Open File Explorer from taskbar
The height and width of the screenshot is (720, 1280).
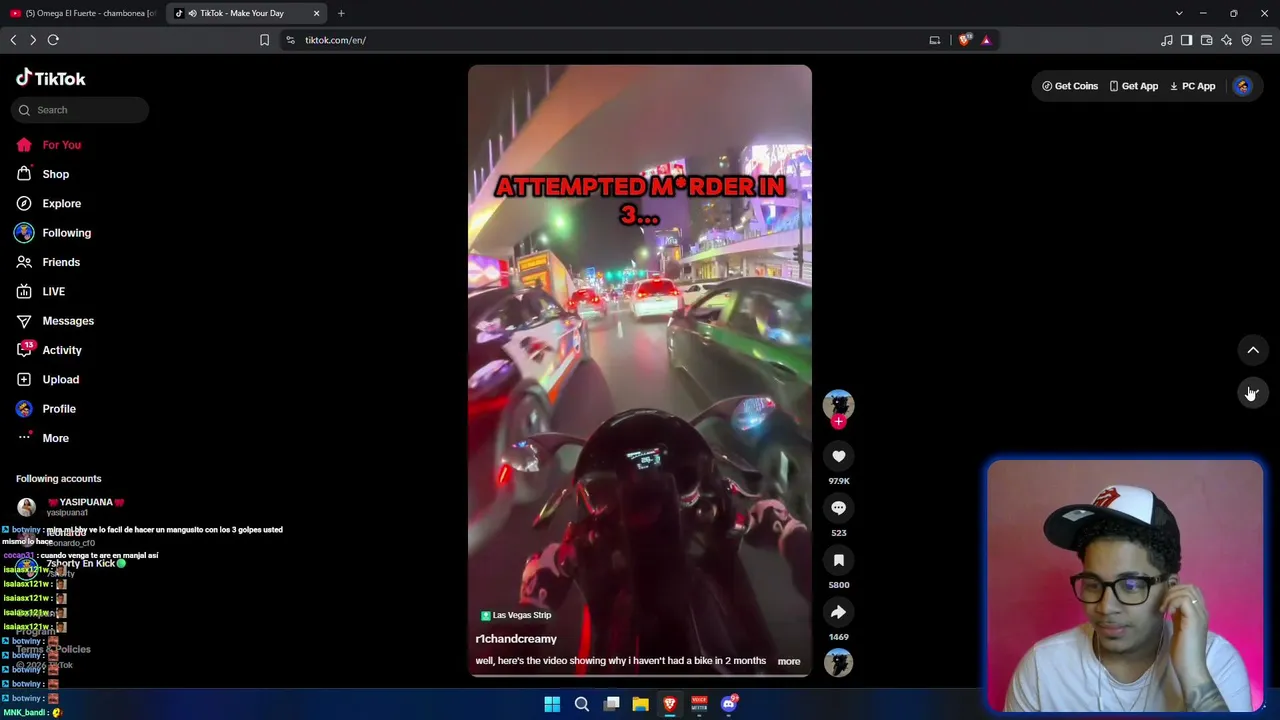tap(640, 704)
